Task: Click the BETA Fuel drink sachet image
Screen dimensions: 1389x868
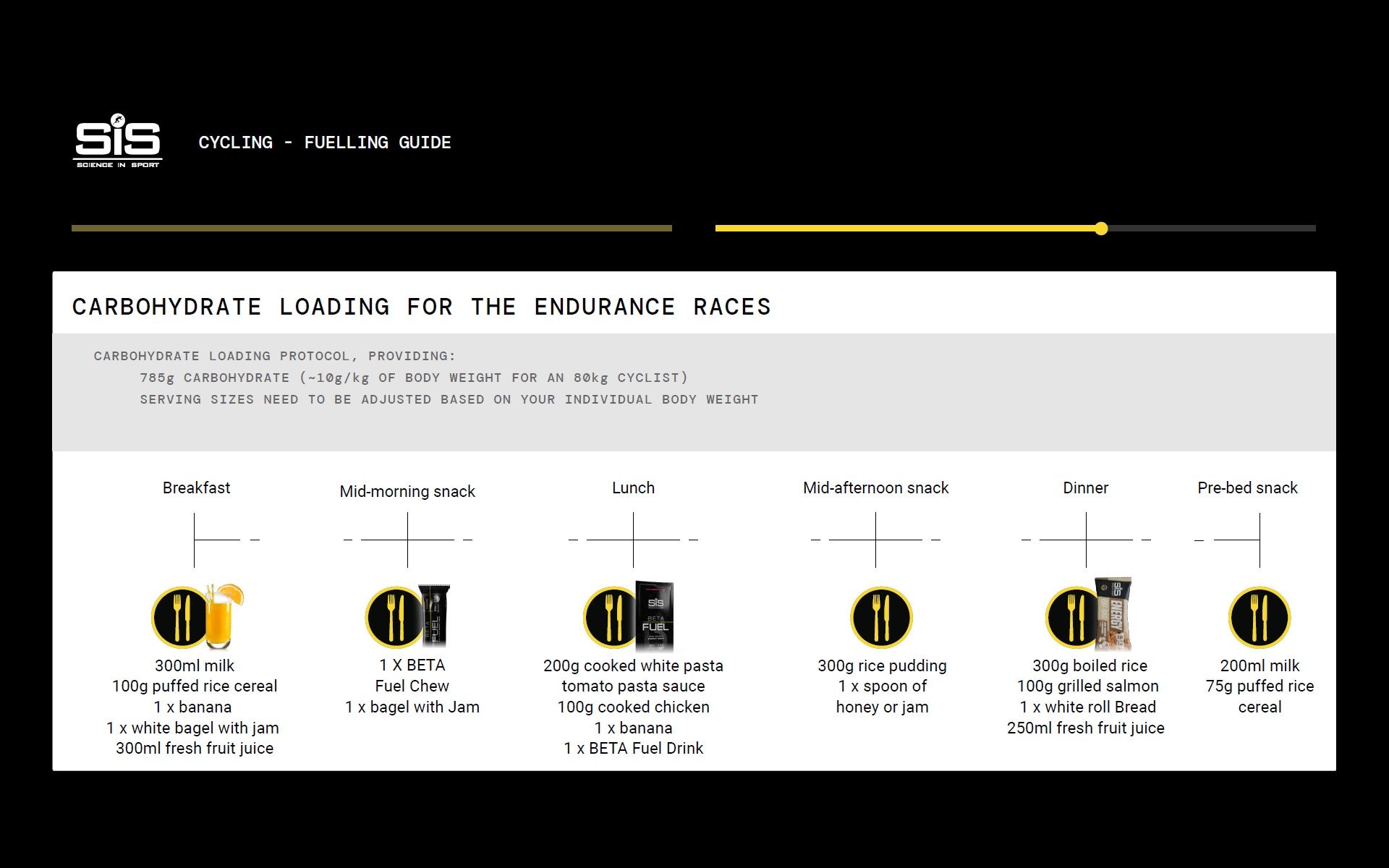Action: [655, 616]
